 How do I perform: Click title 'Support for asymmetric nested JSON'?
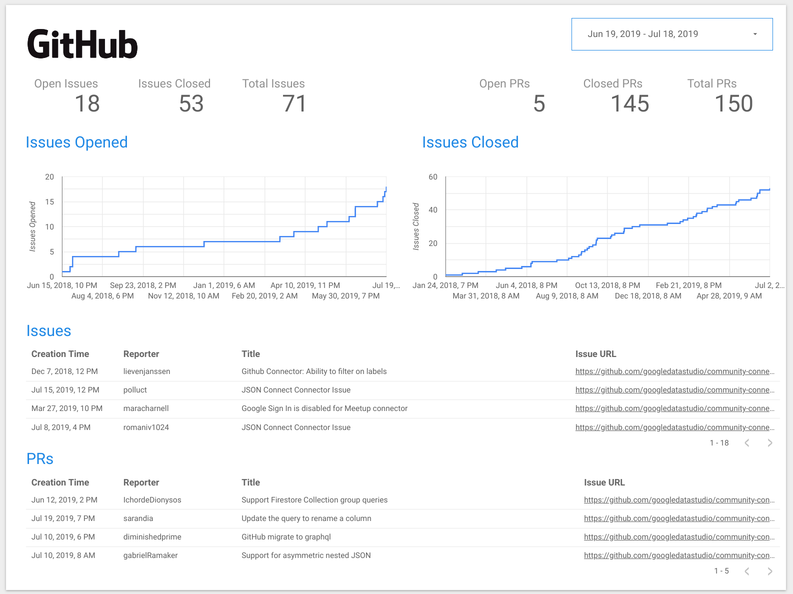pyautogui.click(x=306, y=556)
